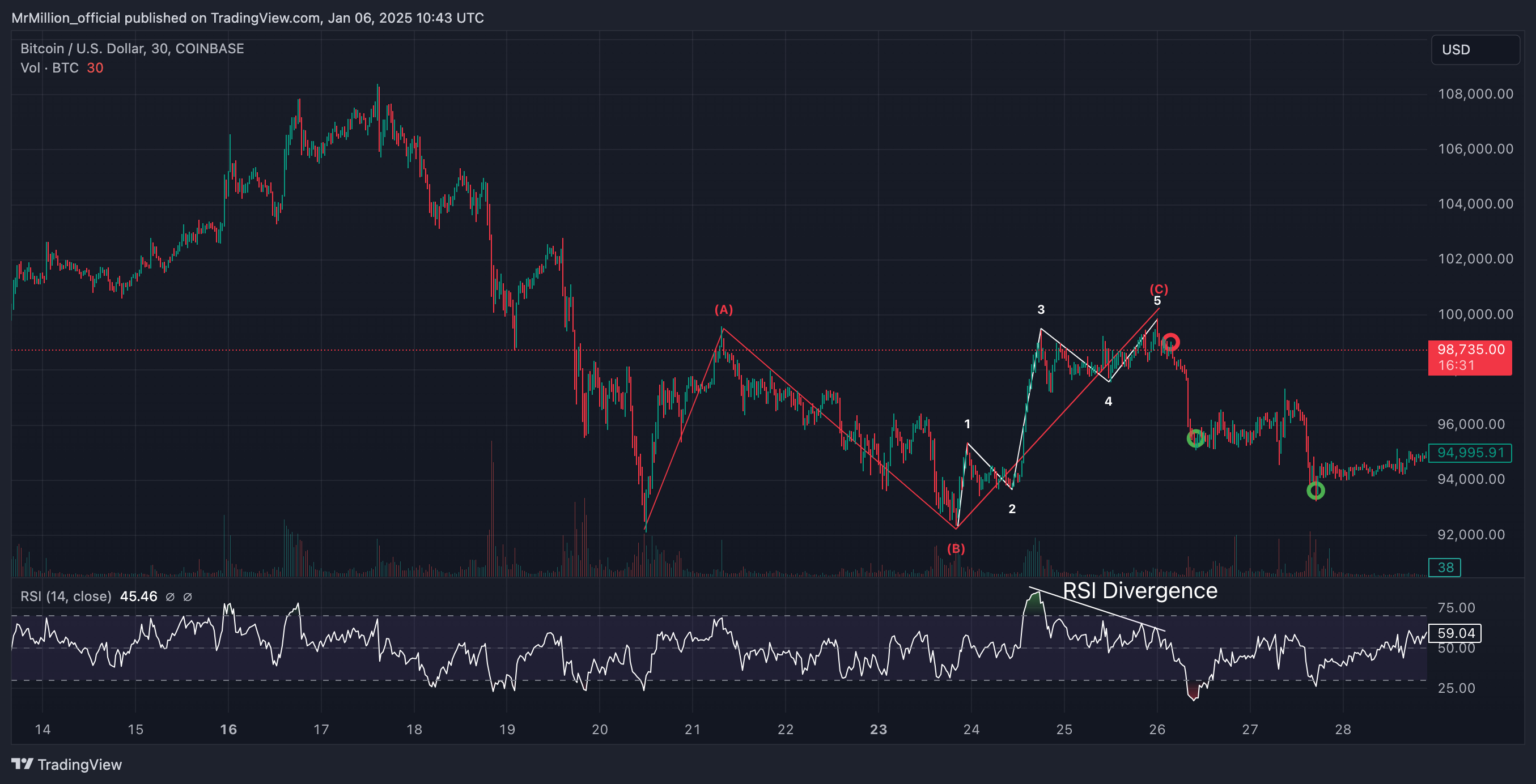Click the RSI value box 59.04
This screenshot has width=1536, height=784.
tap(1456, 633)
